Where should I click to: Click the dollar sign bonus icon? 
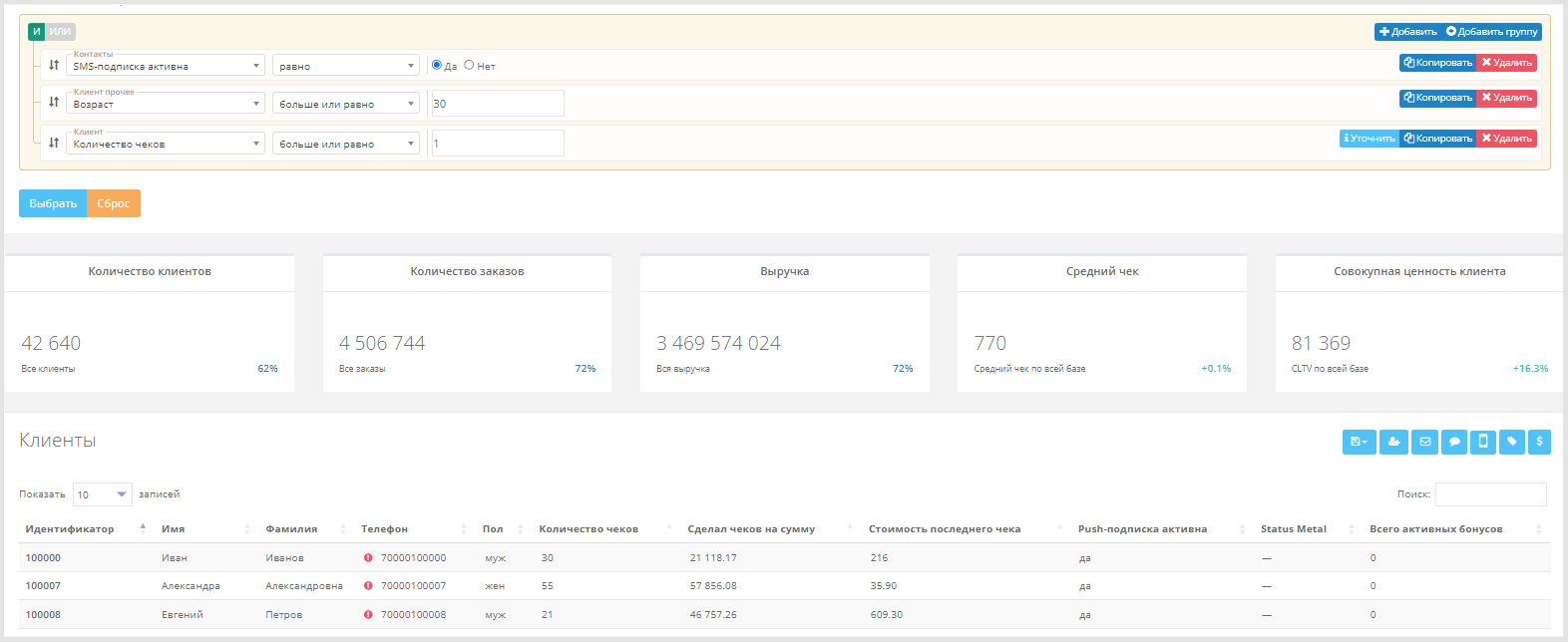click(x=1539, y=442)
